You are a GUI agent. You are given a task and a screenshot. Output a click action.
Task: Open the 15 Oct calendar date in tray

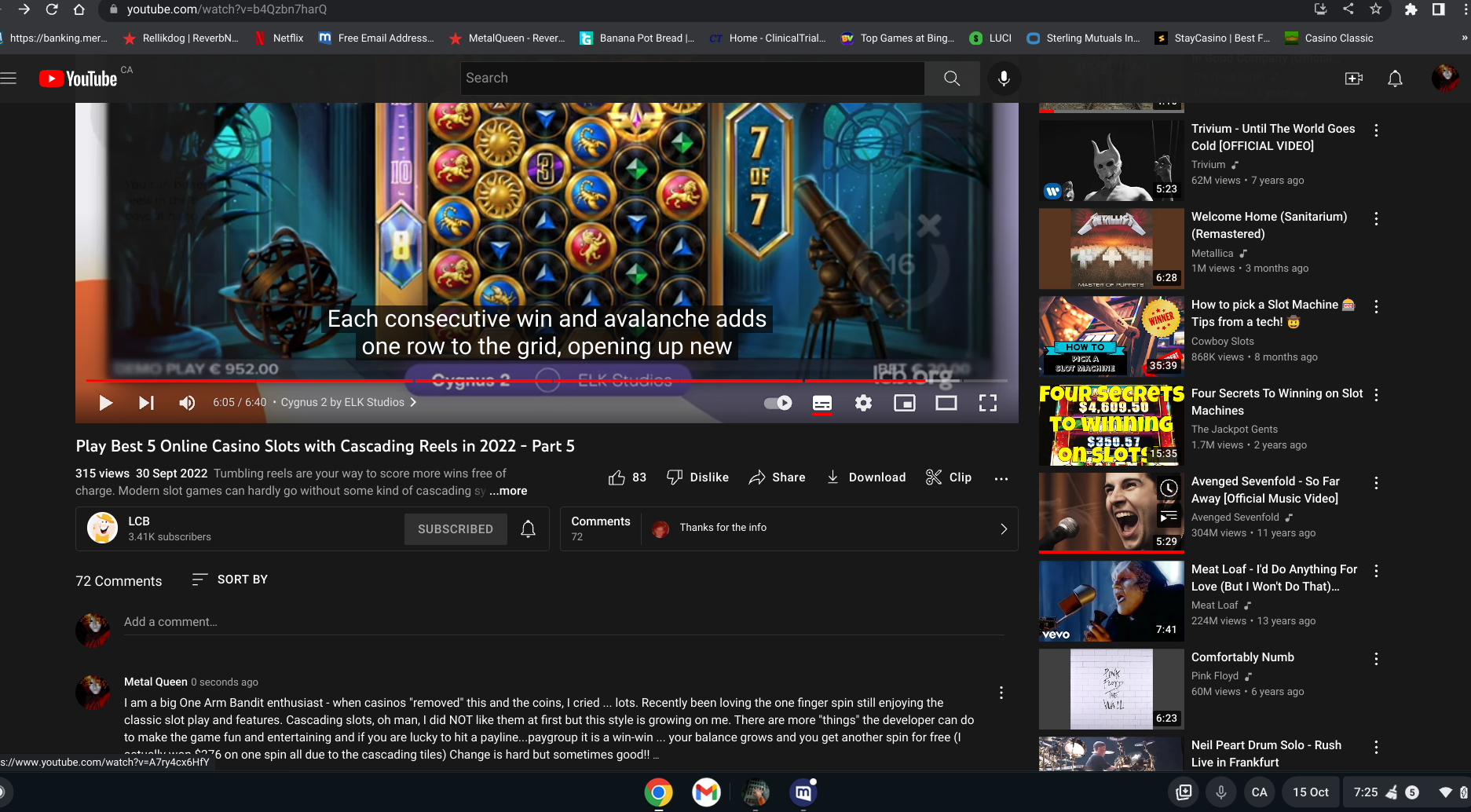pyautogui.click(x=1311, y=792)
